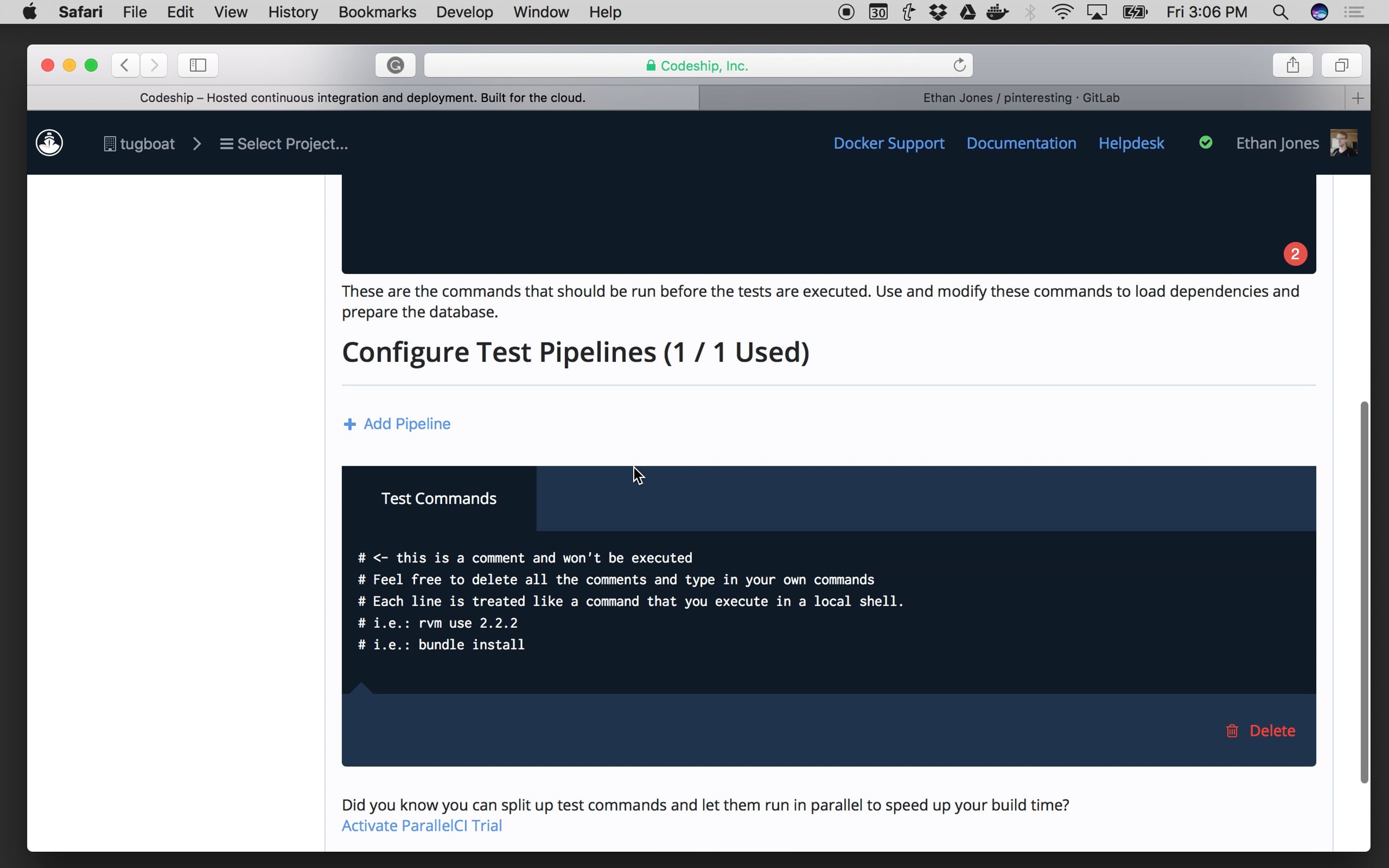This screenshot has height=868, width=1389.
Task: Click the Codeship logo home icon
Action: pyautogui.click(x=49, y=143)
